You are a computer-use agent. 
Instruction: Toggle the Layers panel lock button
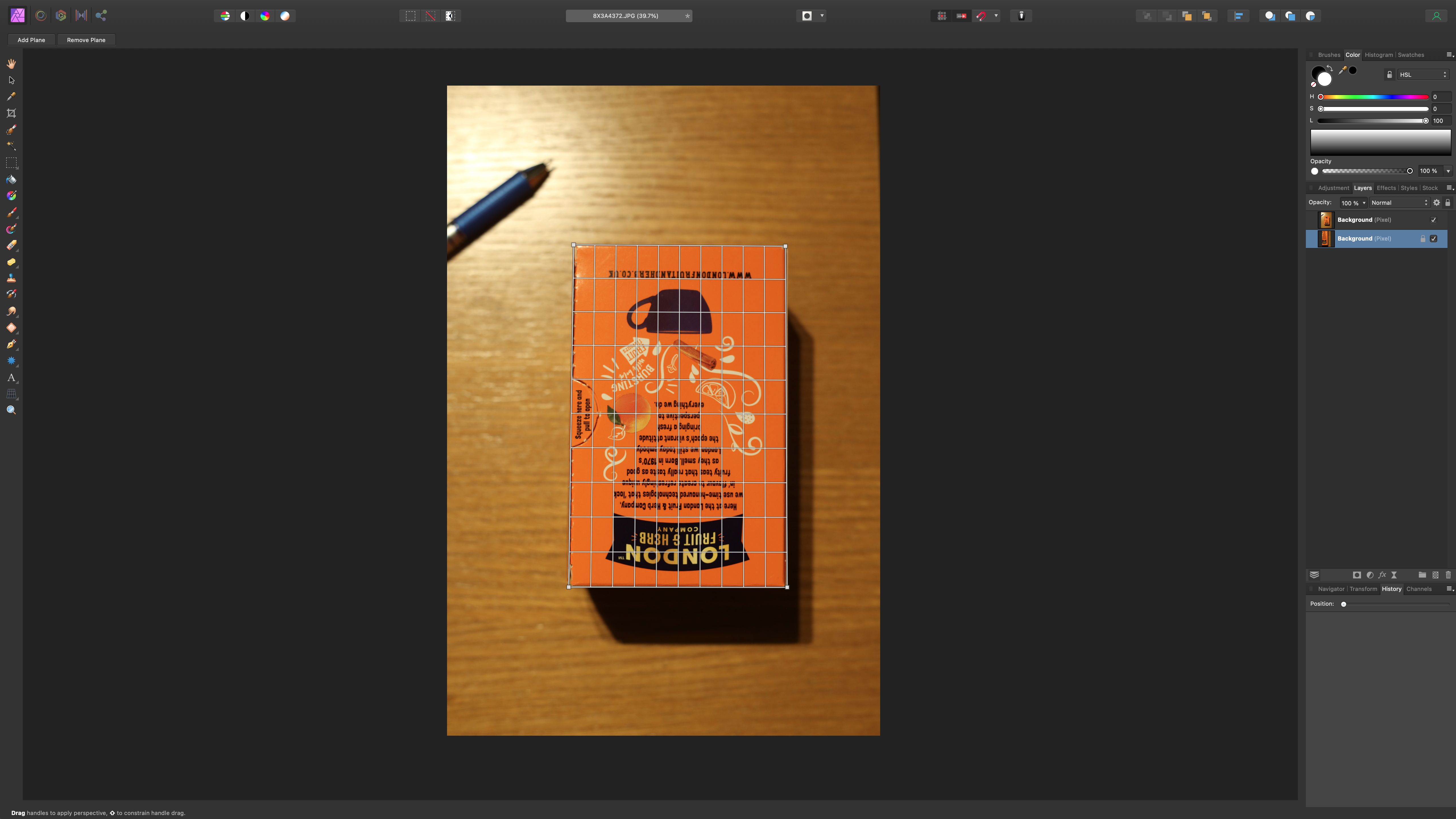[x=1447, y=202]
